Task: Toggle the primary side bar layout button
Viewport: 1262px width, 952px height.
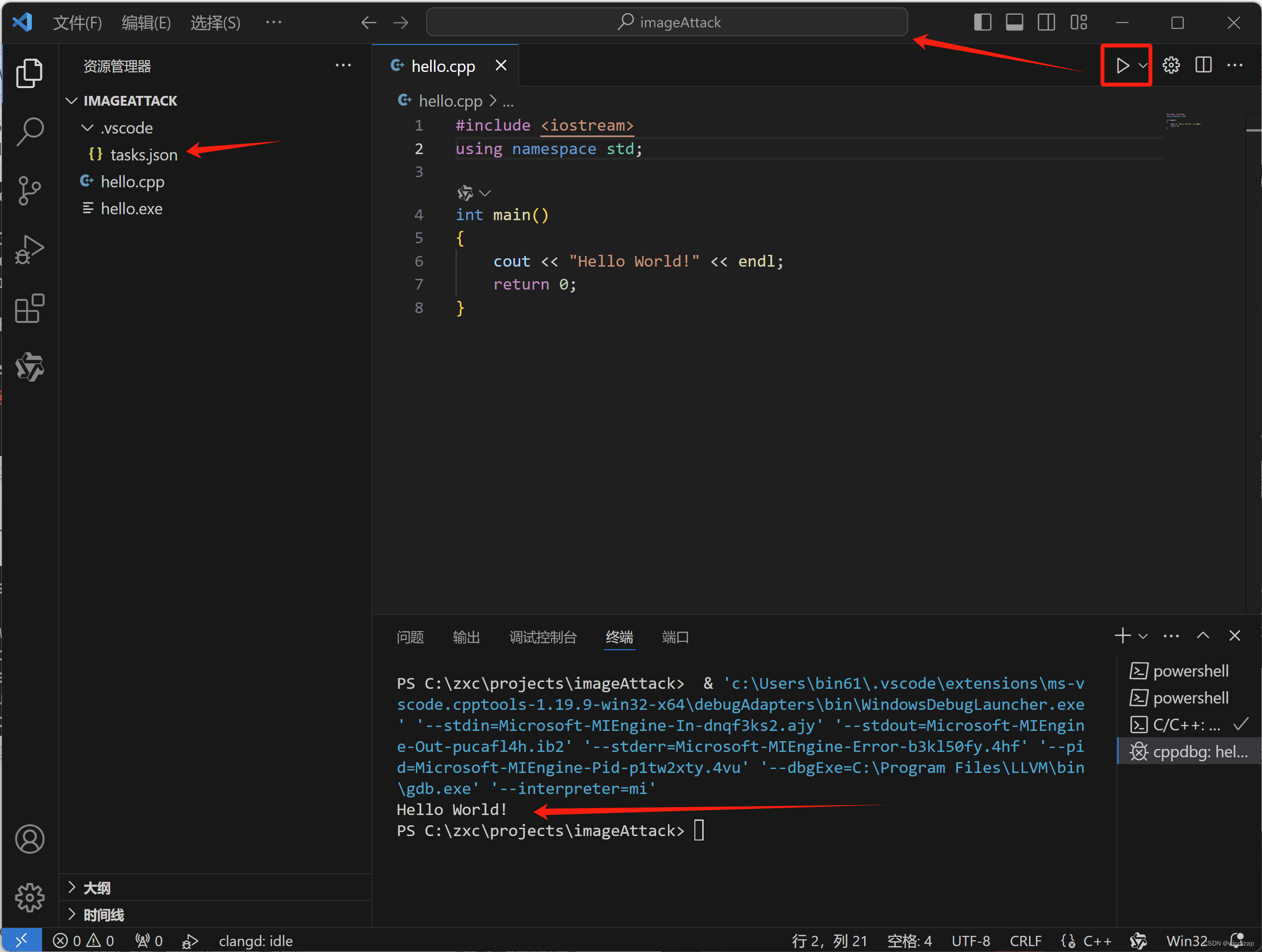Action: (983, 22)
